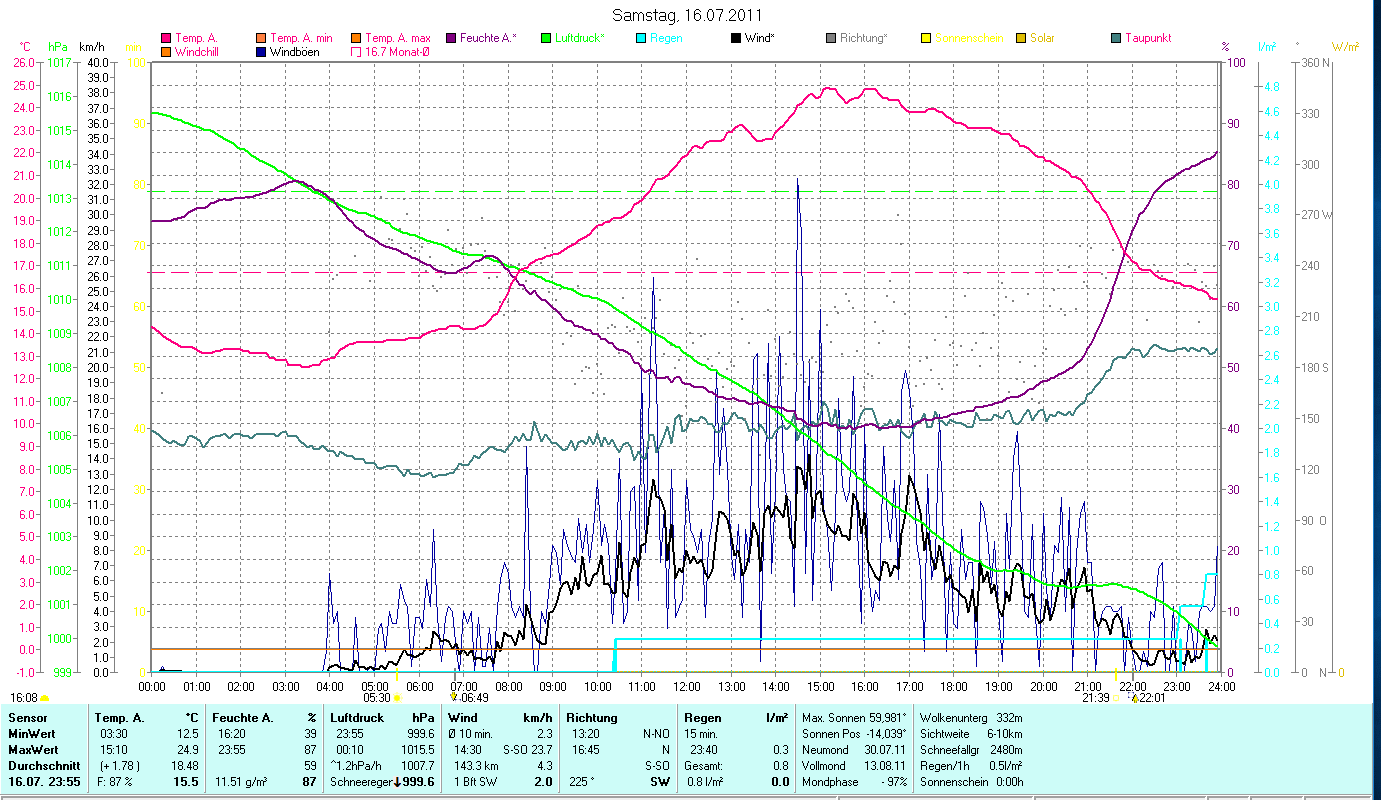Click the pink Temp. A. legend swatch
Viewport: 1381px width, 800px height.
[x=166, y=38]
